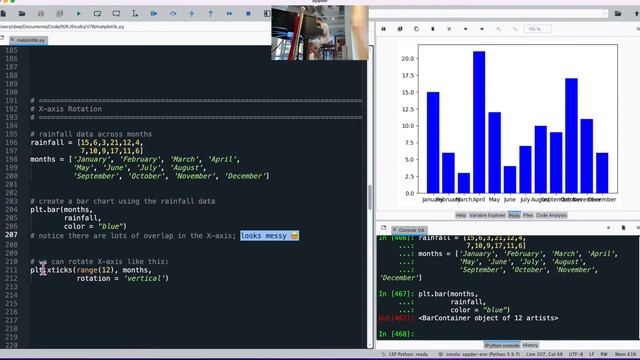640x360 pixels.
Task: Remove all plots X icon
Action: click(x=449, y=29)
